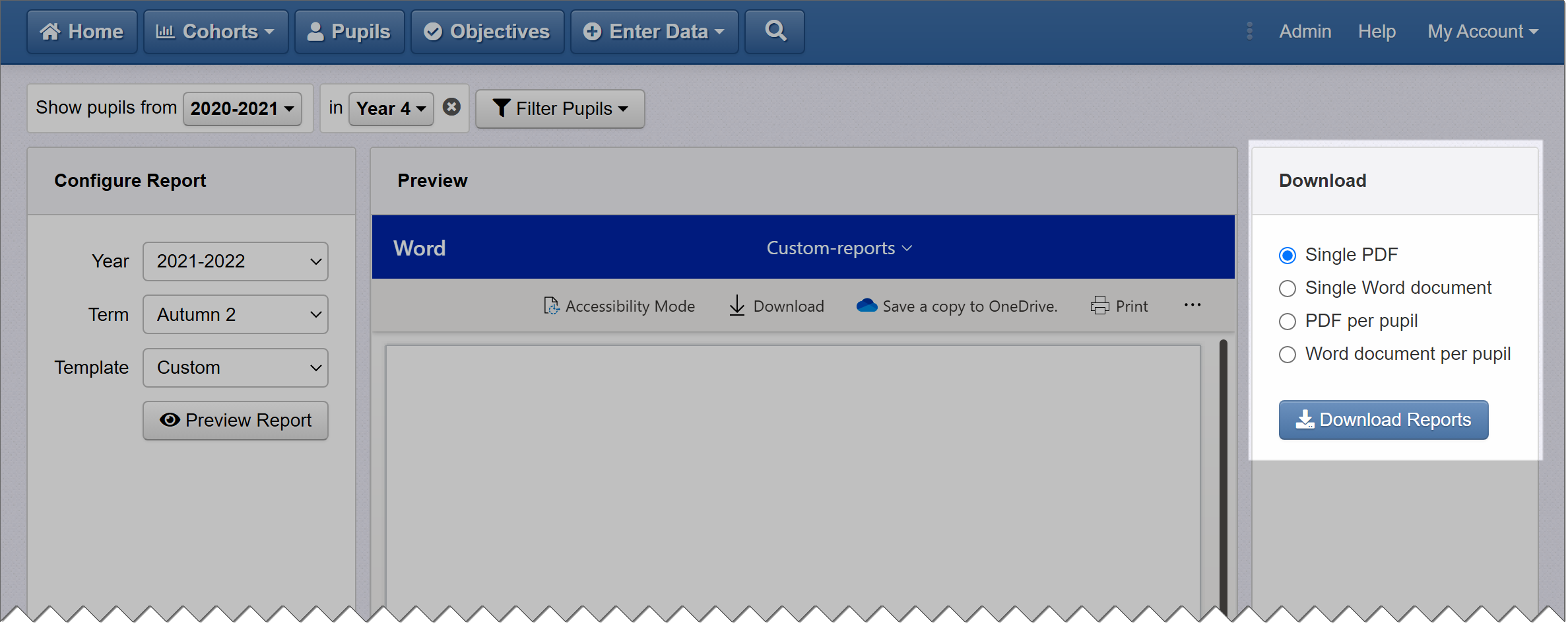Click the Download Reports button

pos(1383,420)
